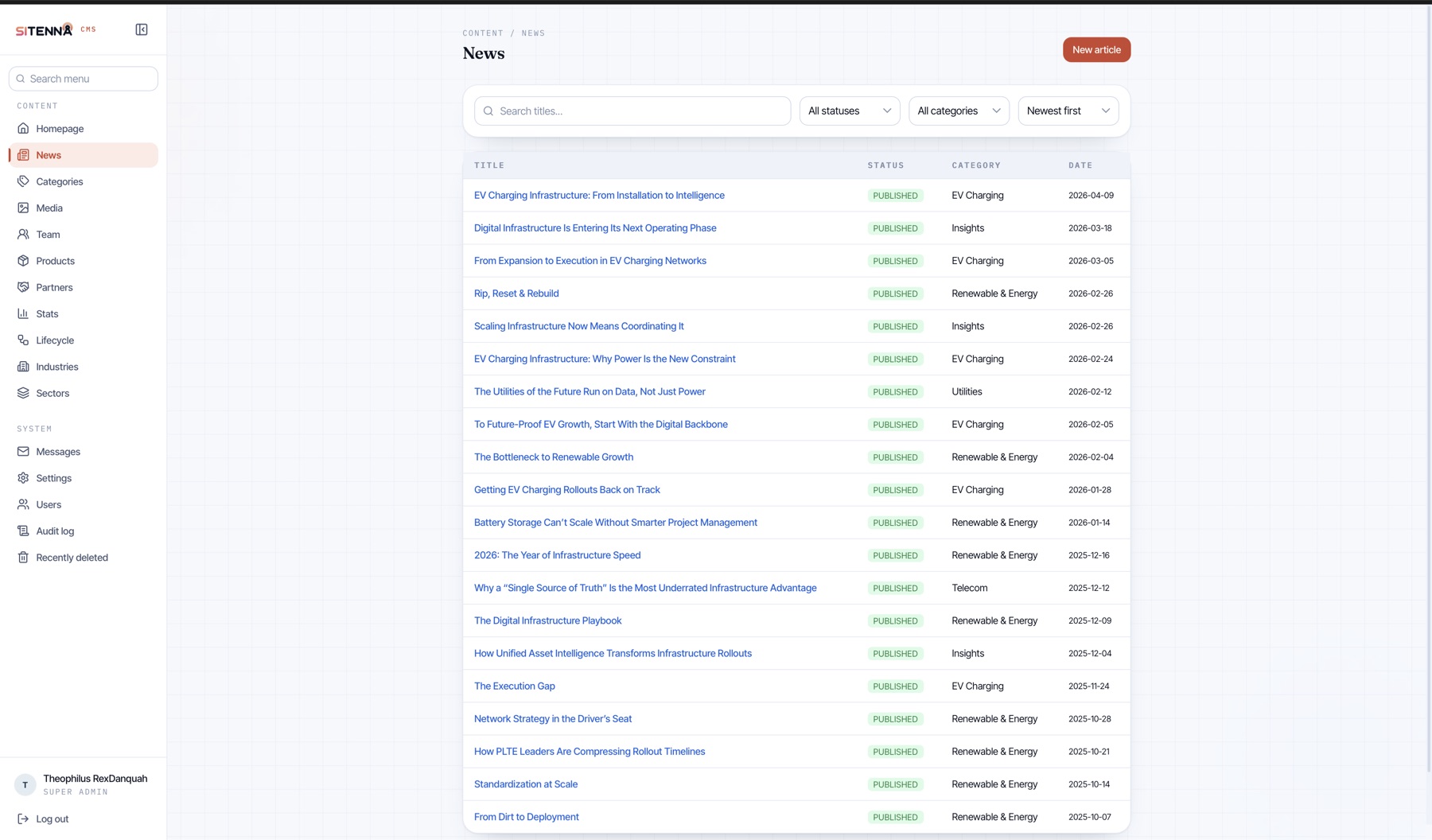Click the Homepage house icon
Image resolution: width=1432 pixels, height=840 pixels.
click(x=23, y=128)
